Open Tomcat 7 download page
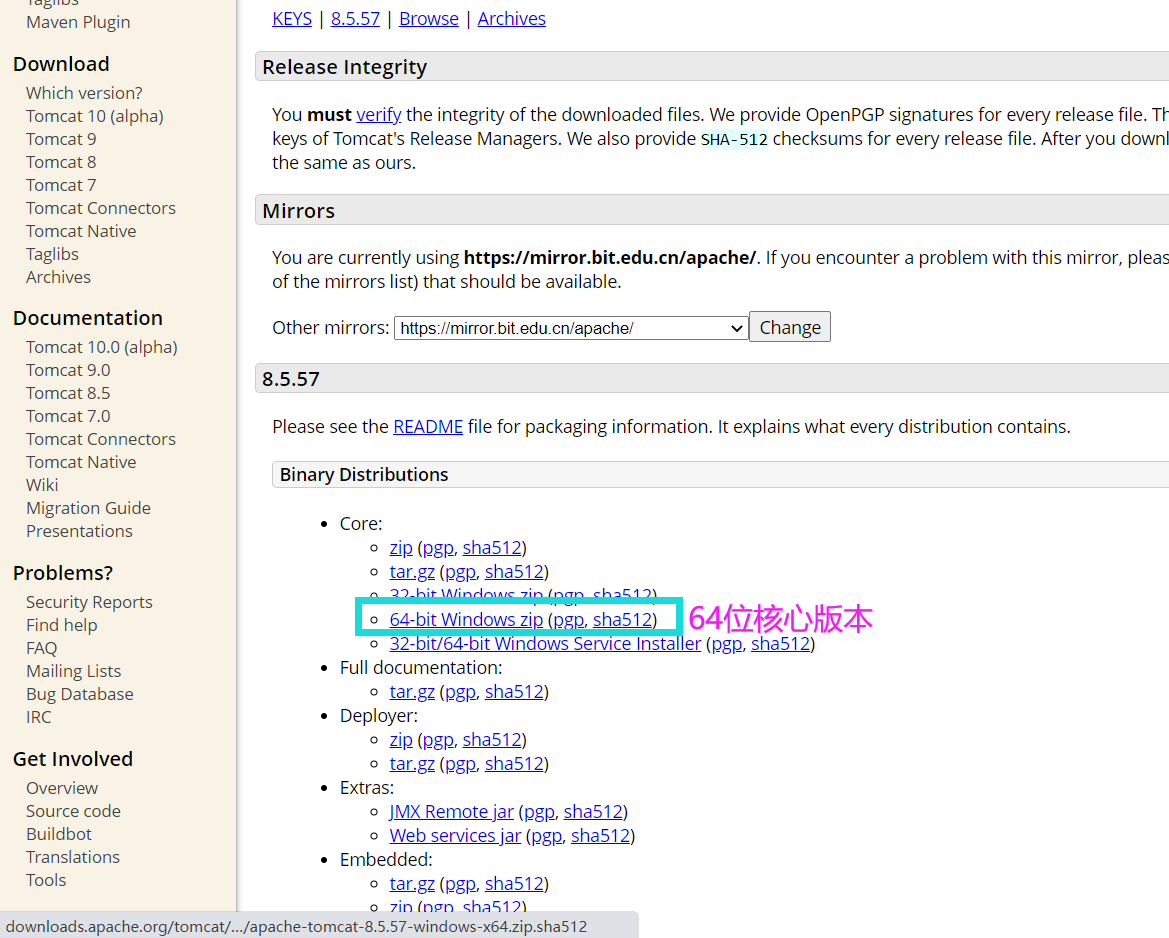 (61, 186)
